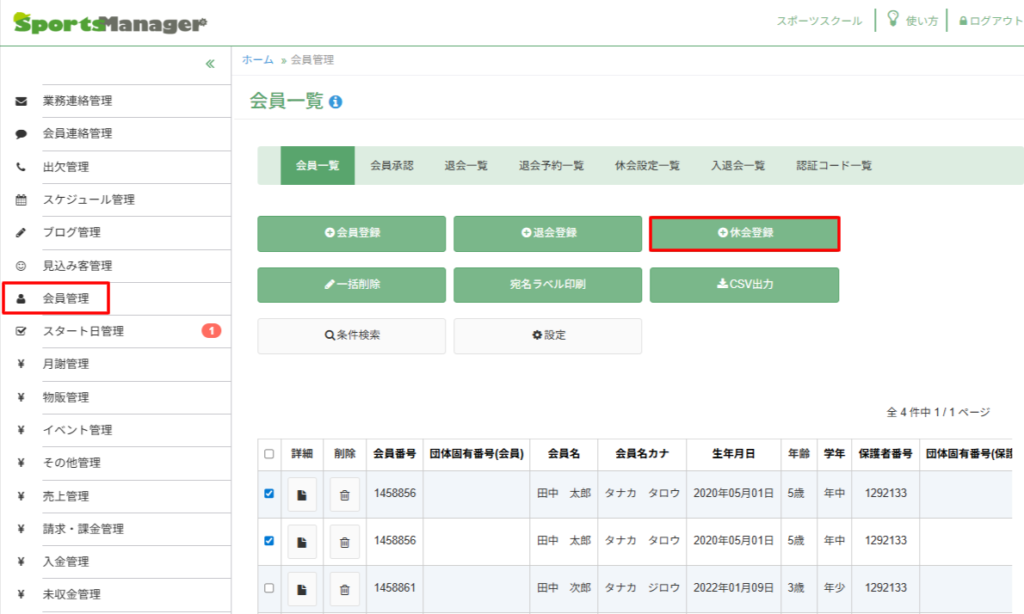Image resolution: width=1024 pixels, height=614 pixels.
Task: Open 請求・課金管理 in the sidebar
Action: click(84, 528)
